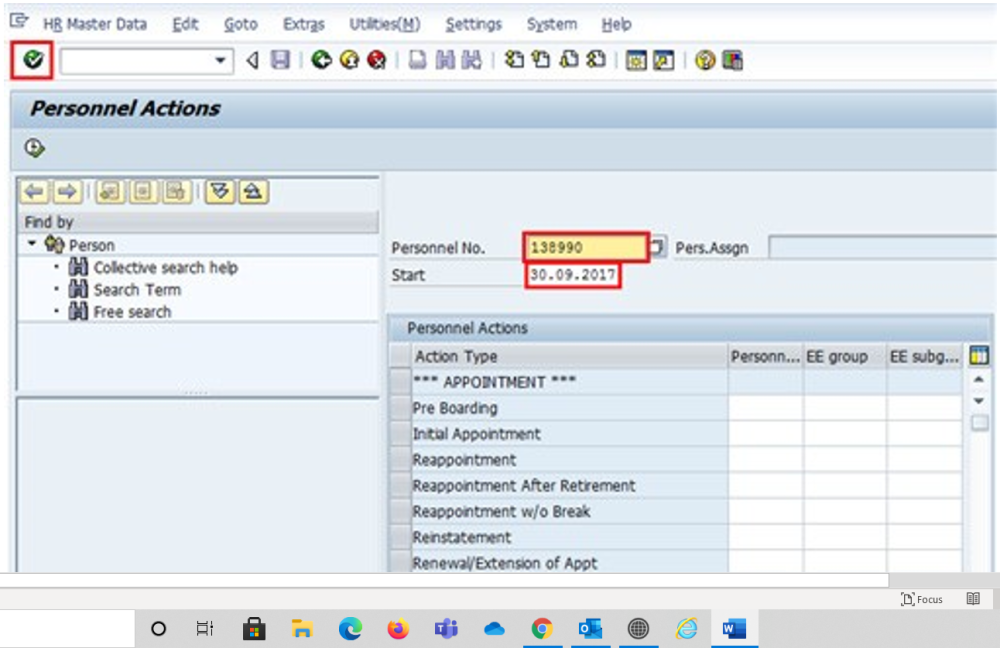
Task: Select the Pre Boarding row selector
Action: click(400, 408)
